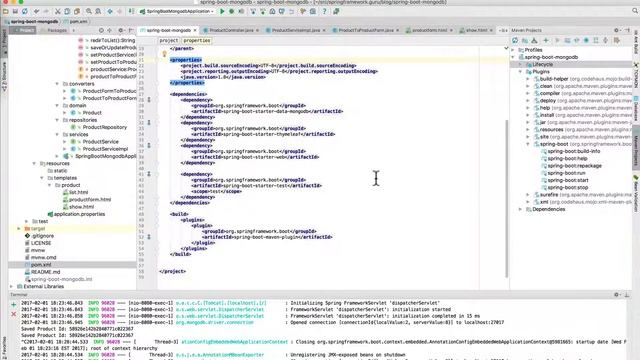640x360 pixels.
Task: Click the Open folder toolbar icon
Action: coord(6,11)
